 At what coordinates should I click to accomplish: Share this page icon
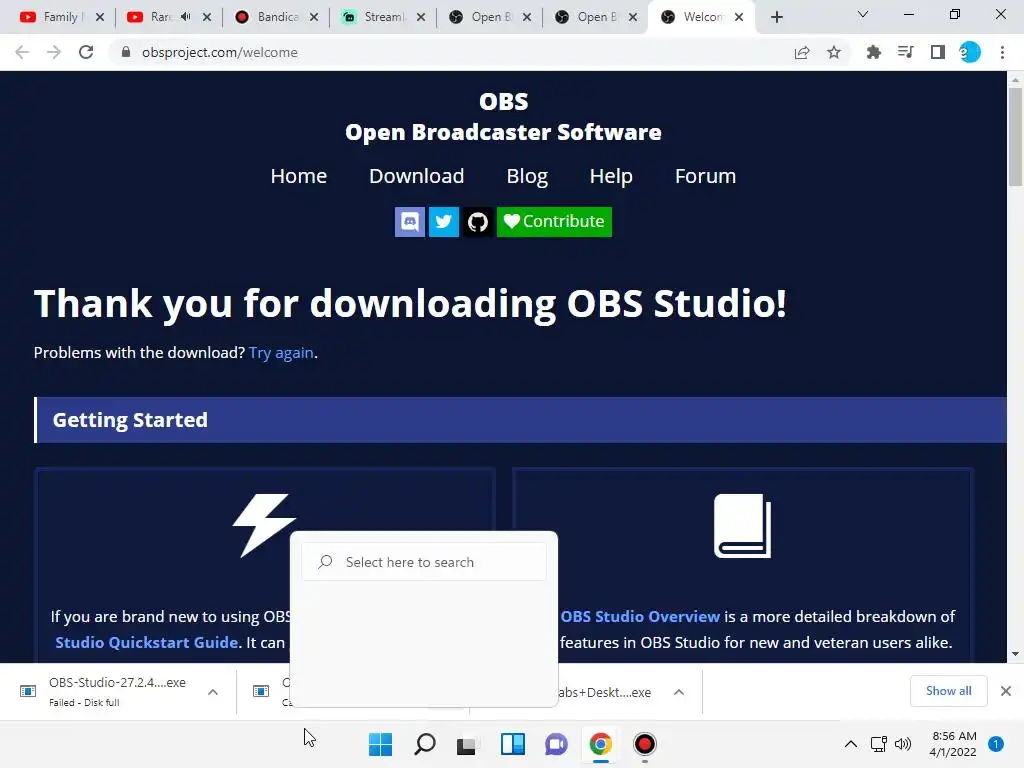pyautogui.click(x=802, y=52)
